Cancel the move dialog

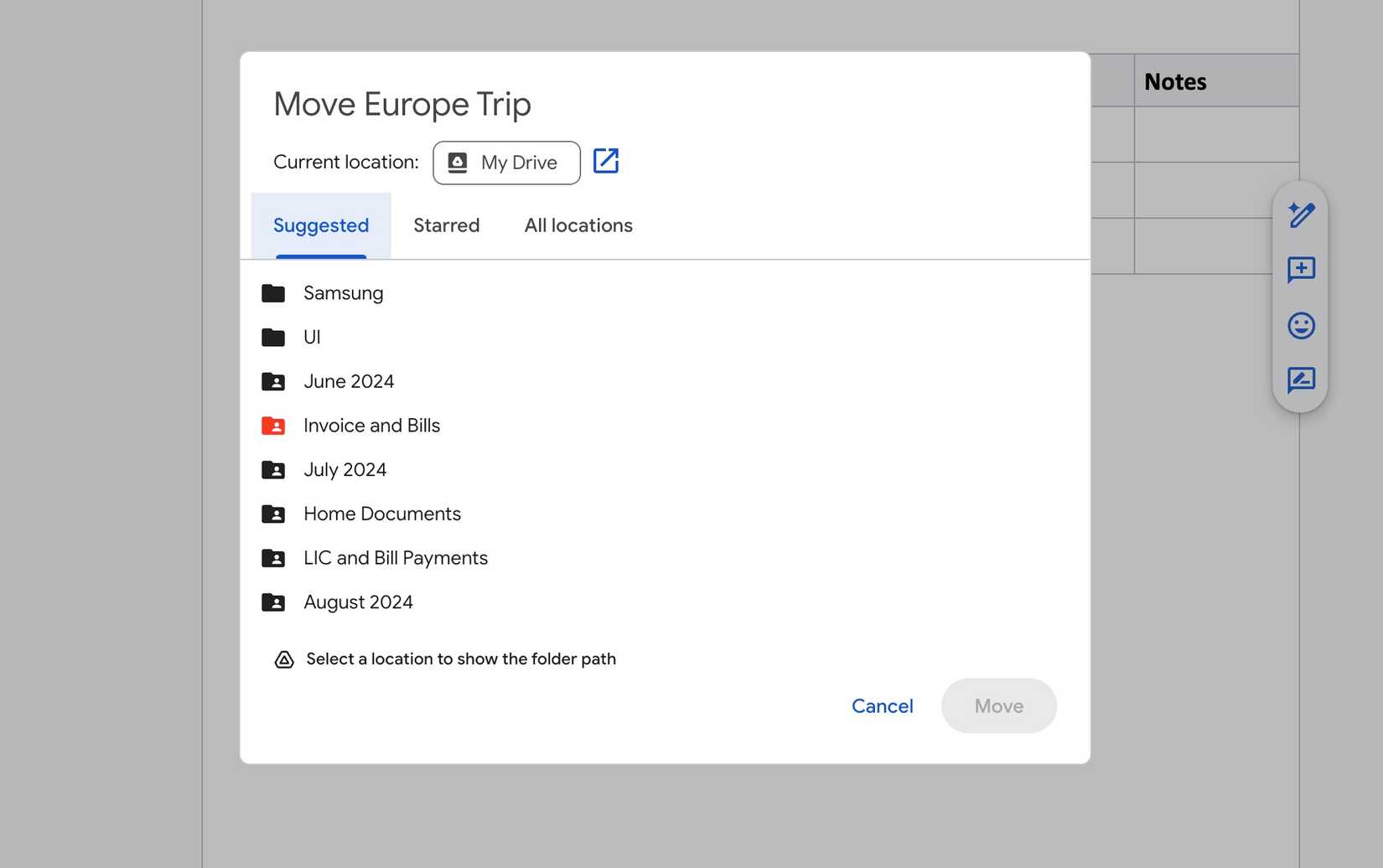point(883,705)
